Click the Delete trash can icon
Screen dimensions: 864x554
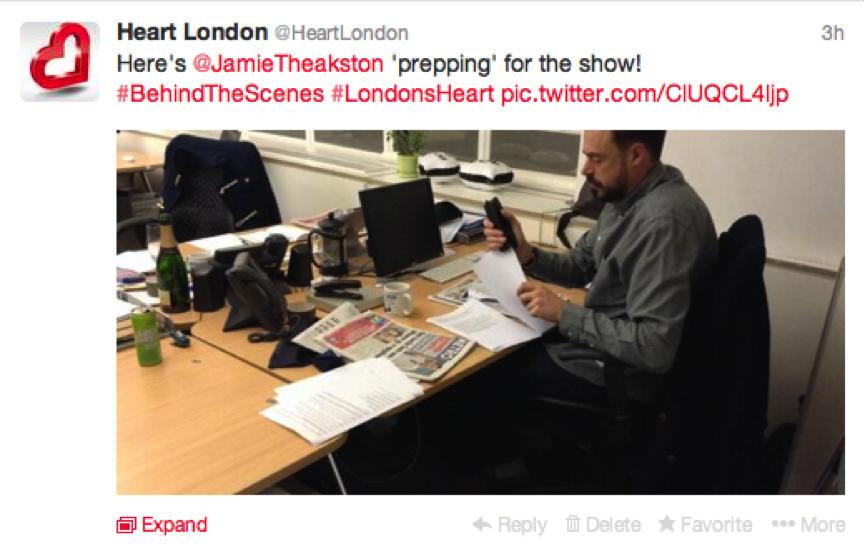(573, 524)
